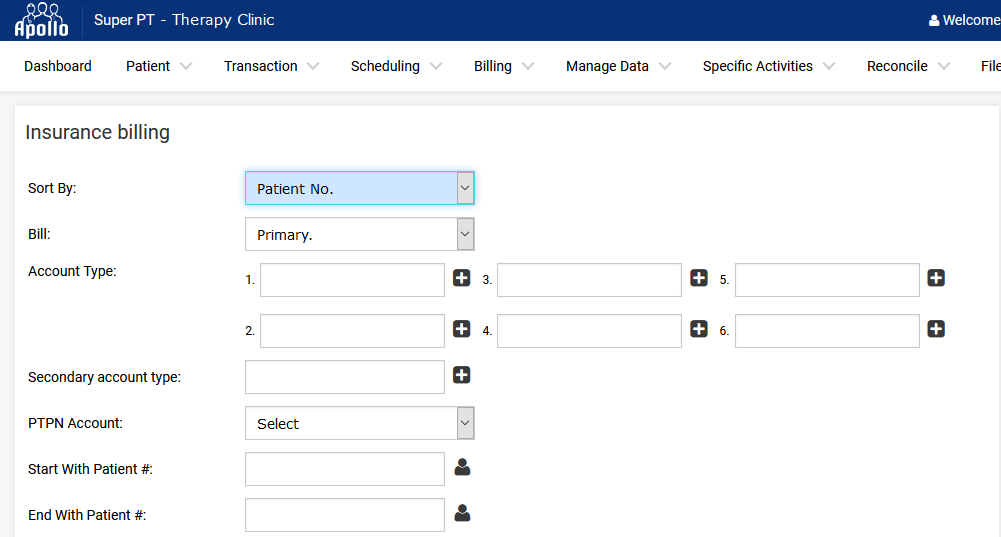Open the Bill dropdown showing Primary

click(x=359, y=234)
